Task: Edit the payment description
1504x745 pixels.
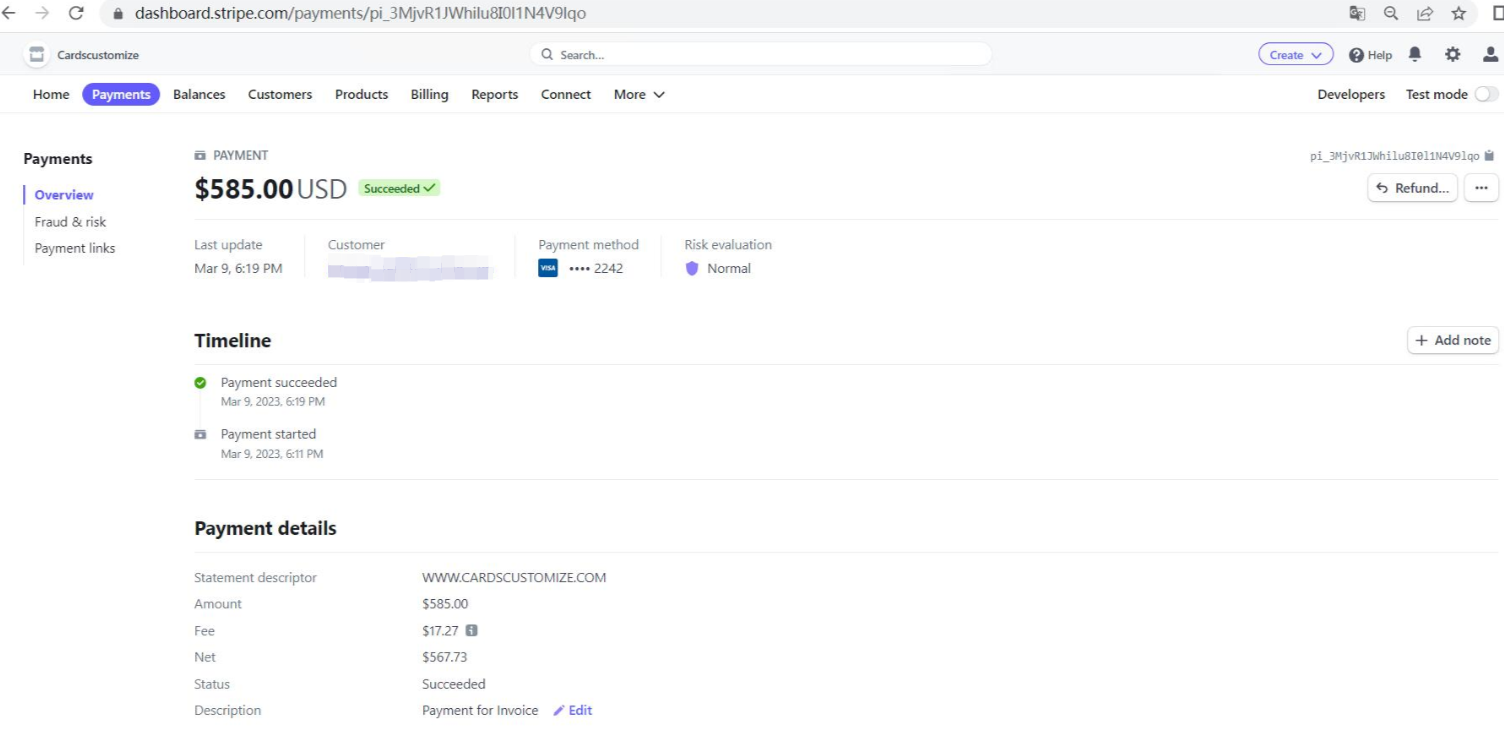Action: tap(573, 711)
